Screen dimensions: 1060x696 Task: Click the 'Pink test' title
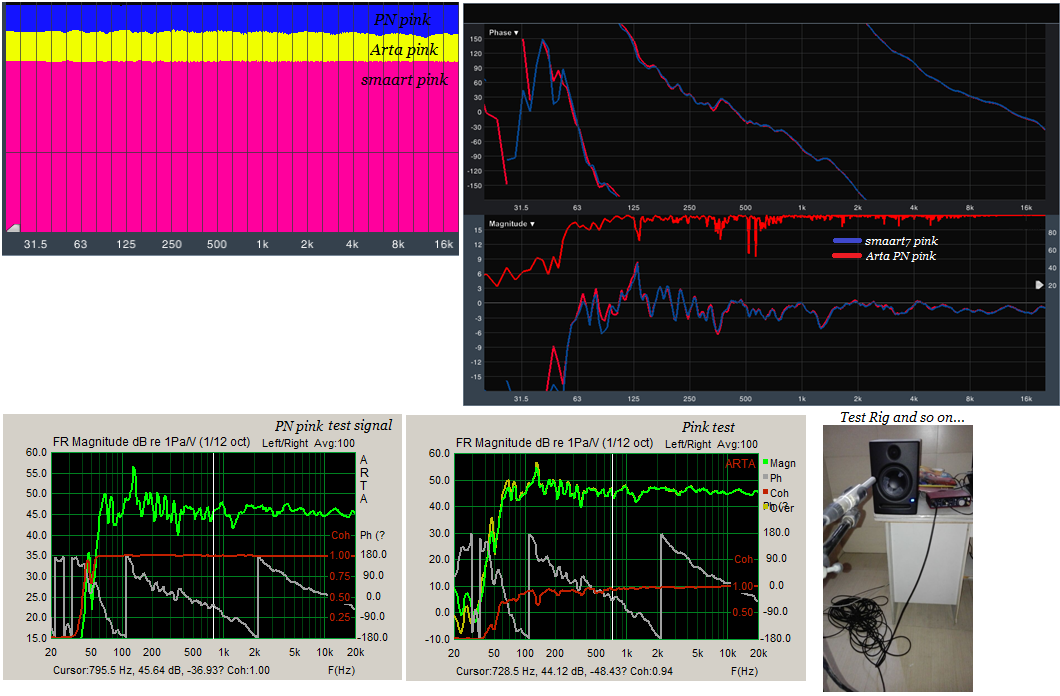[x=708, y=427]
